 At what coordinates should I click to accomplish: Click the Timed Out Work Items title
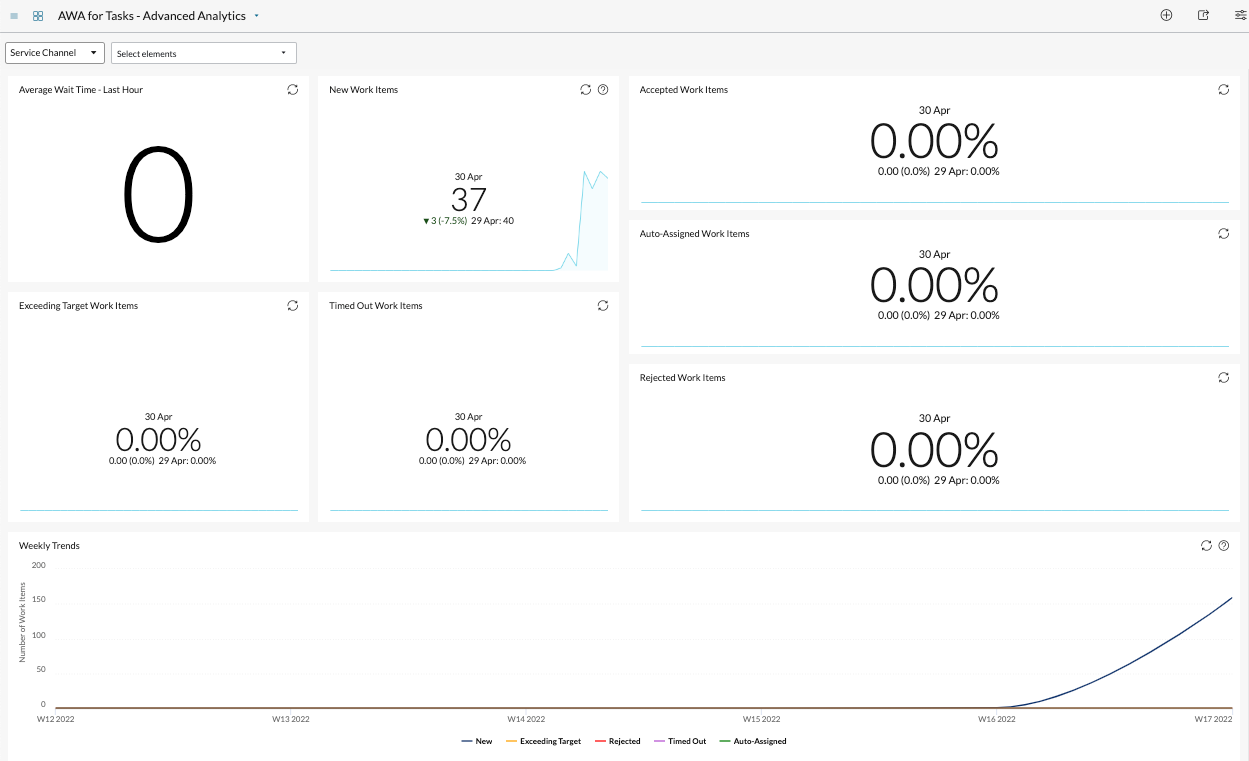tap(376, 306)
